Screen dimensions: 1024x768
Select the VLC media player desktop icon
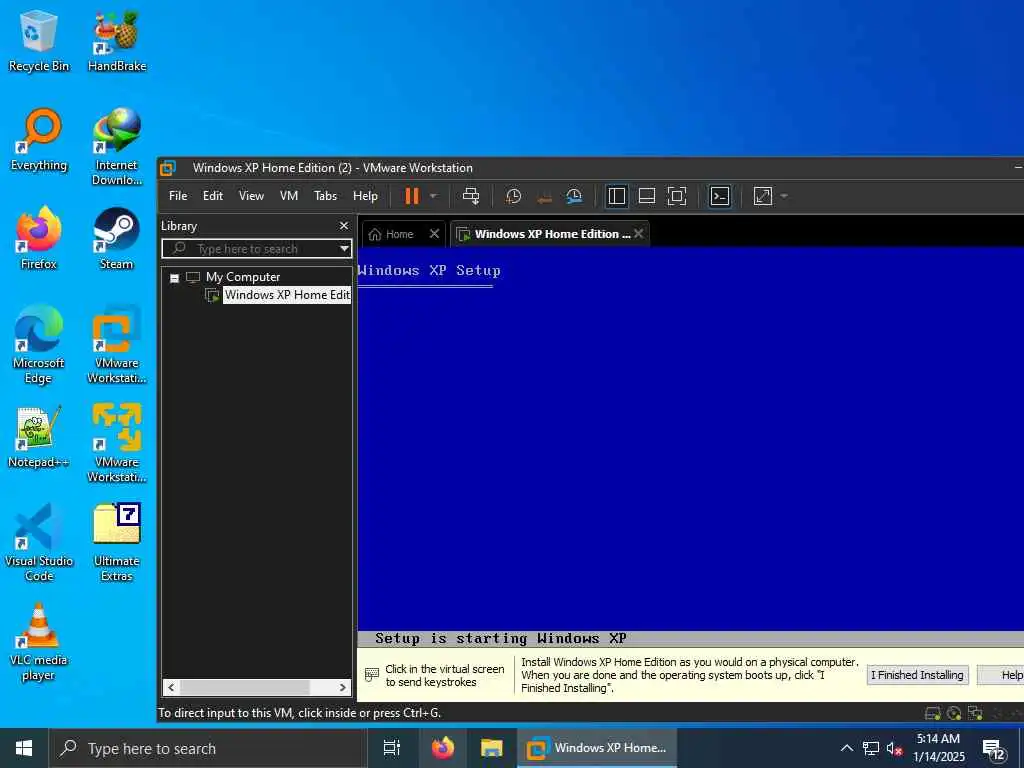(39, 642)
